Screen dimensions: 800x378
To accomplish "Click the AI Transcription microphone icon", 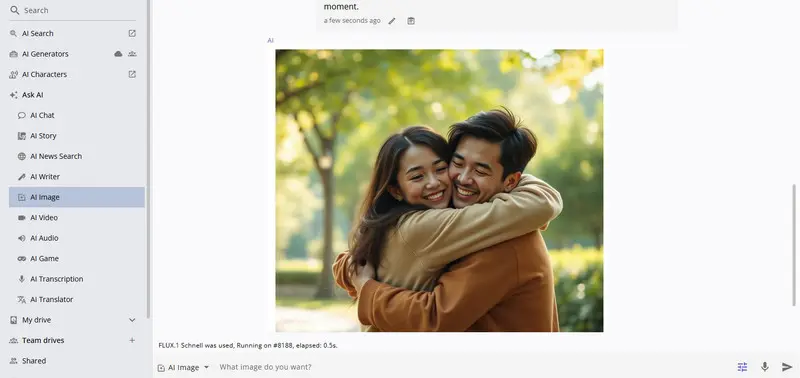I will point(21,279).
